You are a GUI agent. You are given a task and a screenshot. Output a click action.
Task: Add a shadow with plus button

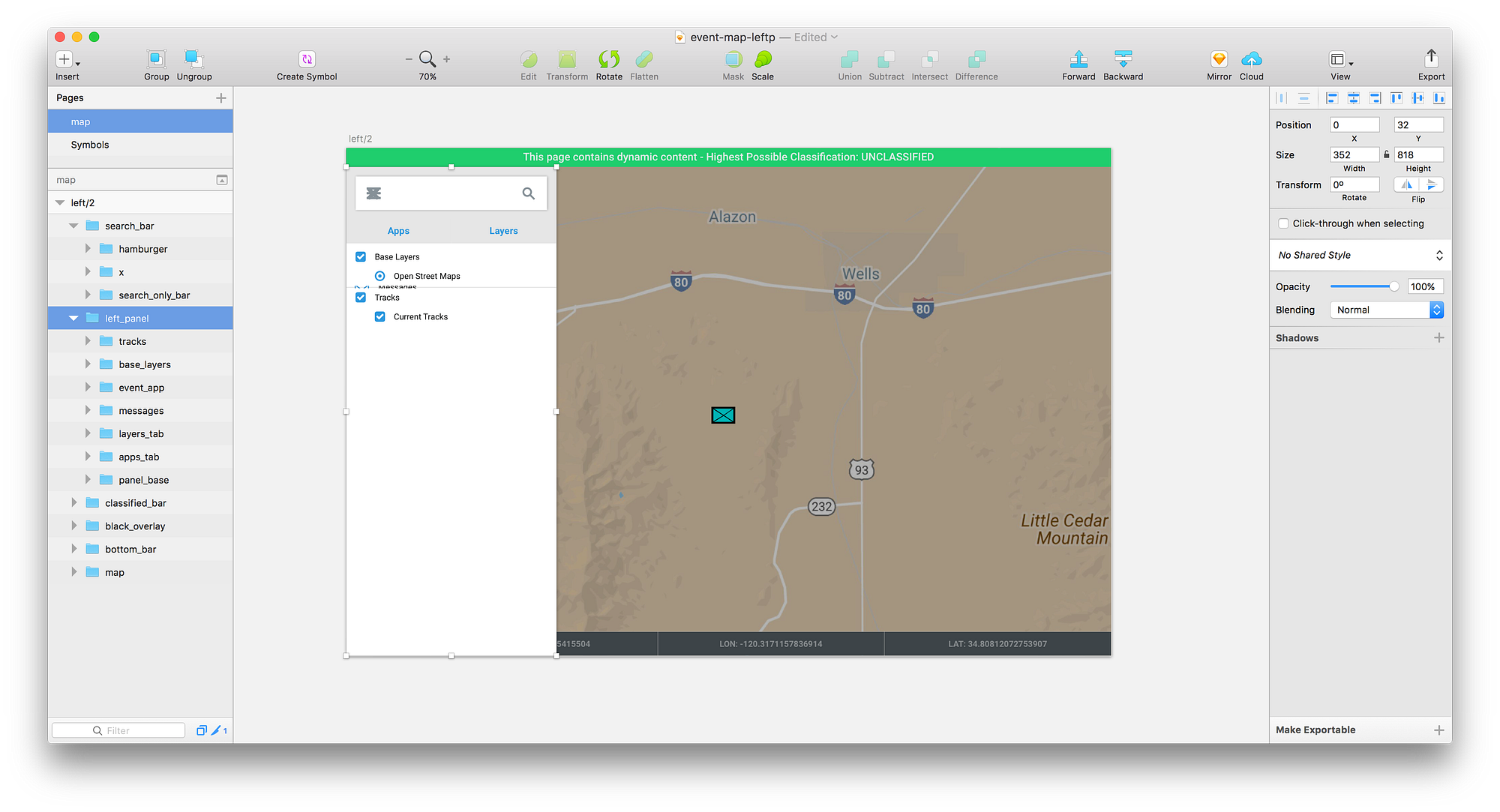click(1438, 338)
